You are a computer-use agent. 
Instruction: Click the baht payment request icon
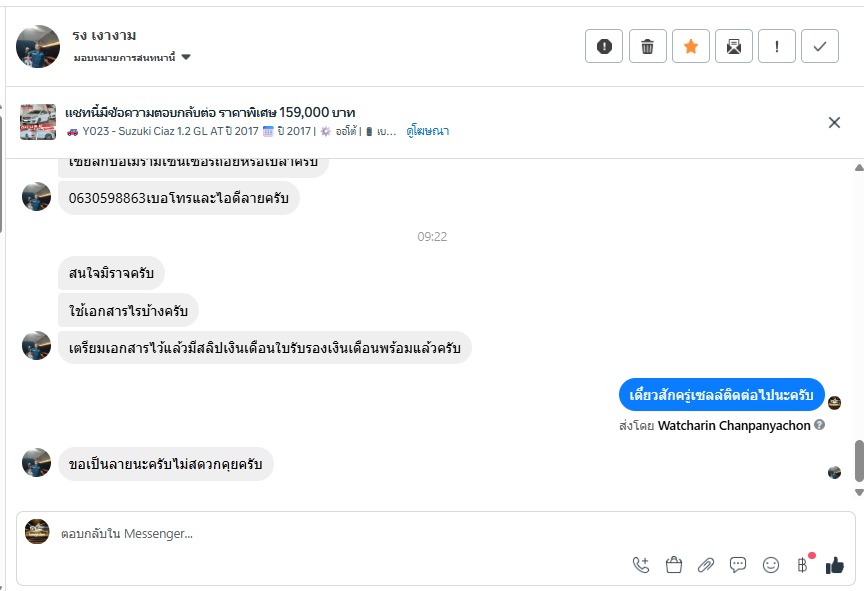[x=802, y=565]
